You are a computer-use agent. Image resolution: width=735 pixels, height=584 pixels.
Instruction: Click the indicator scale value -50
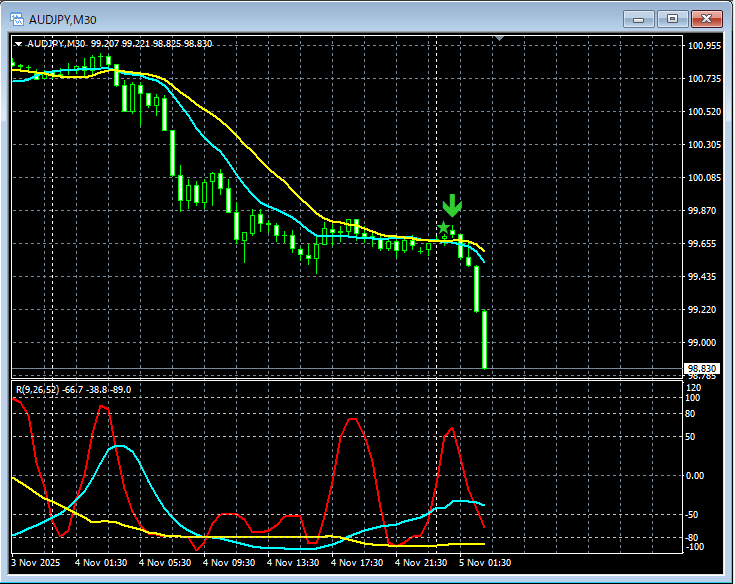[x=691, y=515]
